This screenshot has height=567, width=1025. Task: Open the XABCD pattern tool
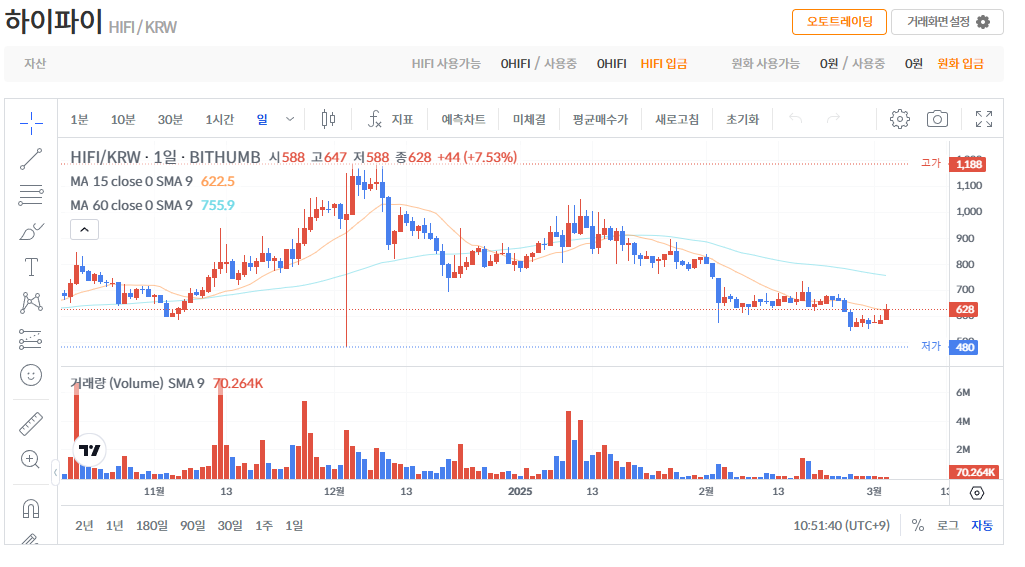pyautogui.click(x=31, y=303)
